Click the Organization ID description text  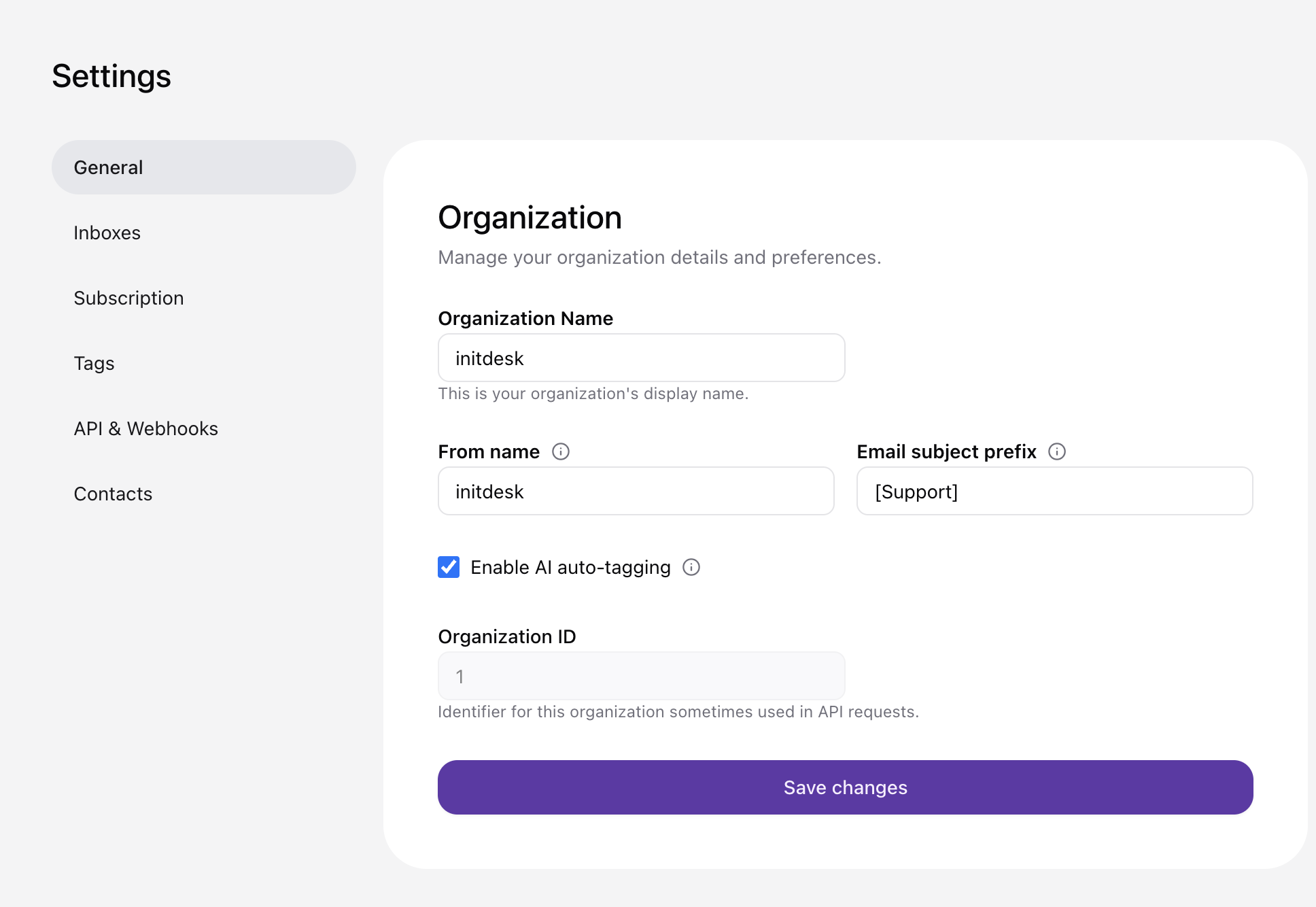678,712
